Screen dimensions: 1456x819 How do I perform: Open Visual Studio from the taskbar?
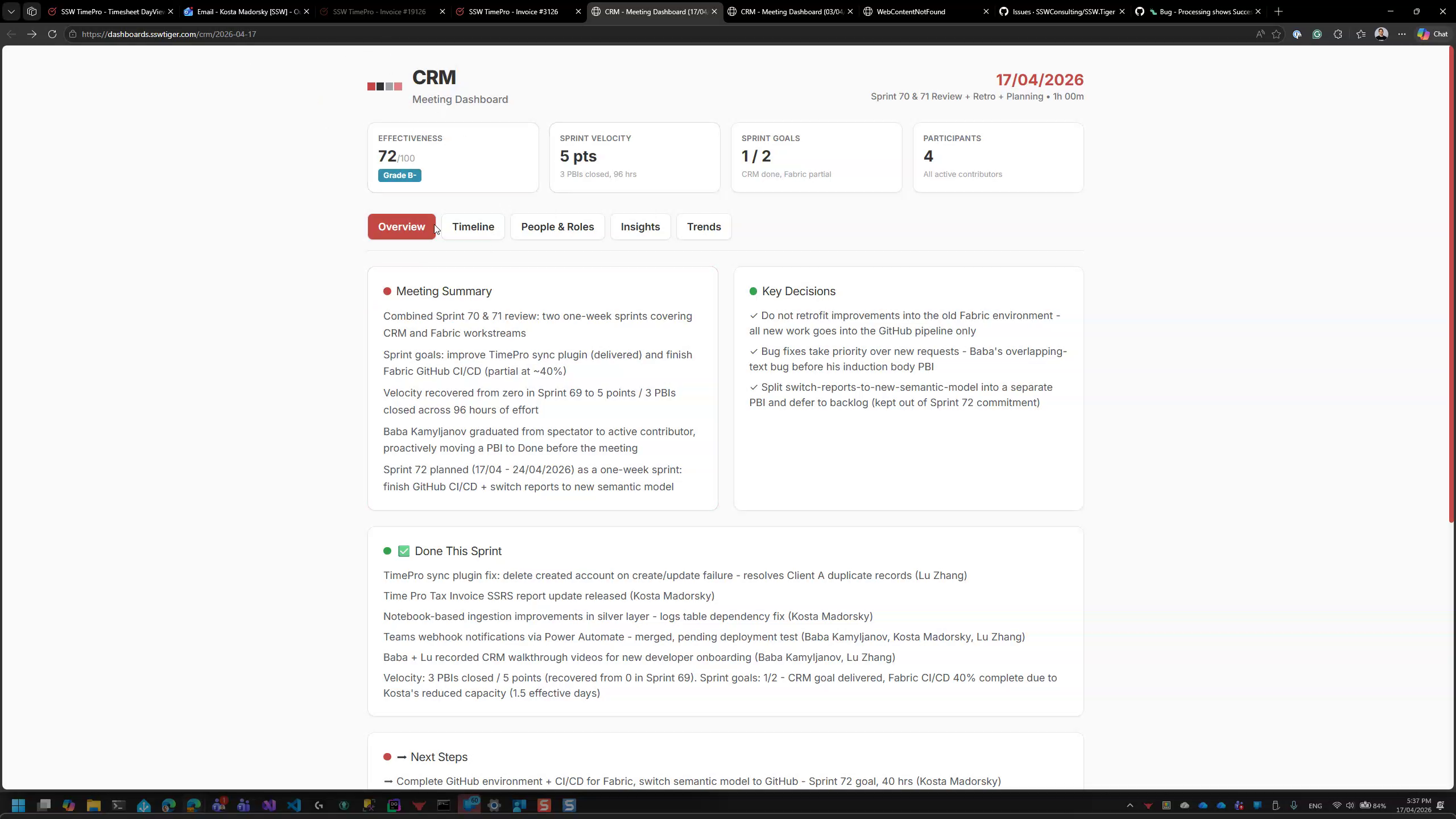click(x=269, y=805)
